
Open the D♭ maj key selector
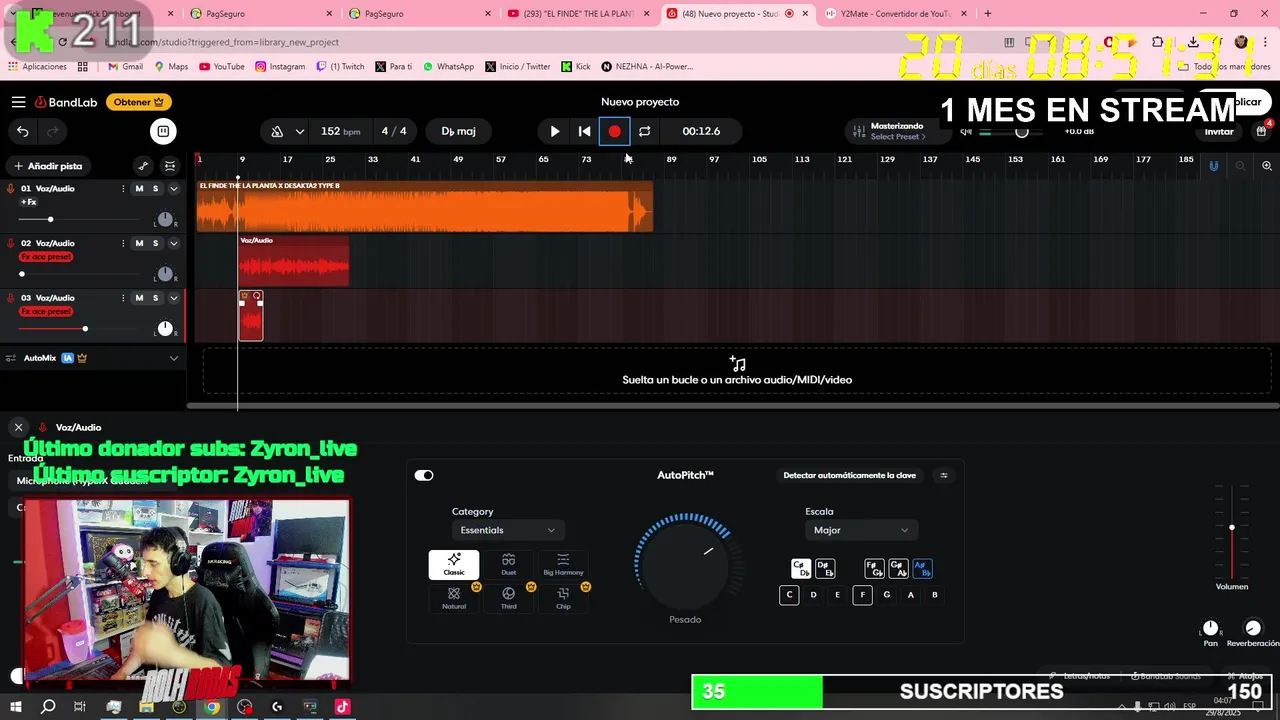458,131
